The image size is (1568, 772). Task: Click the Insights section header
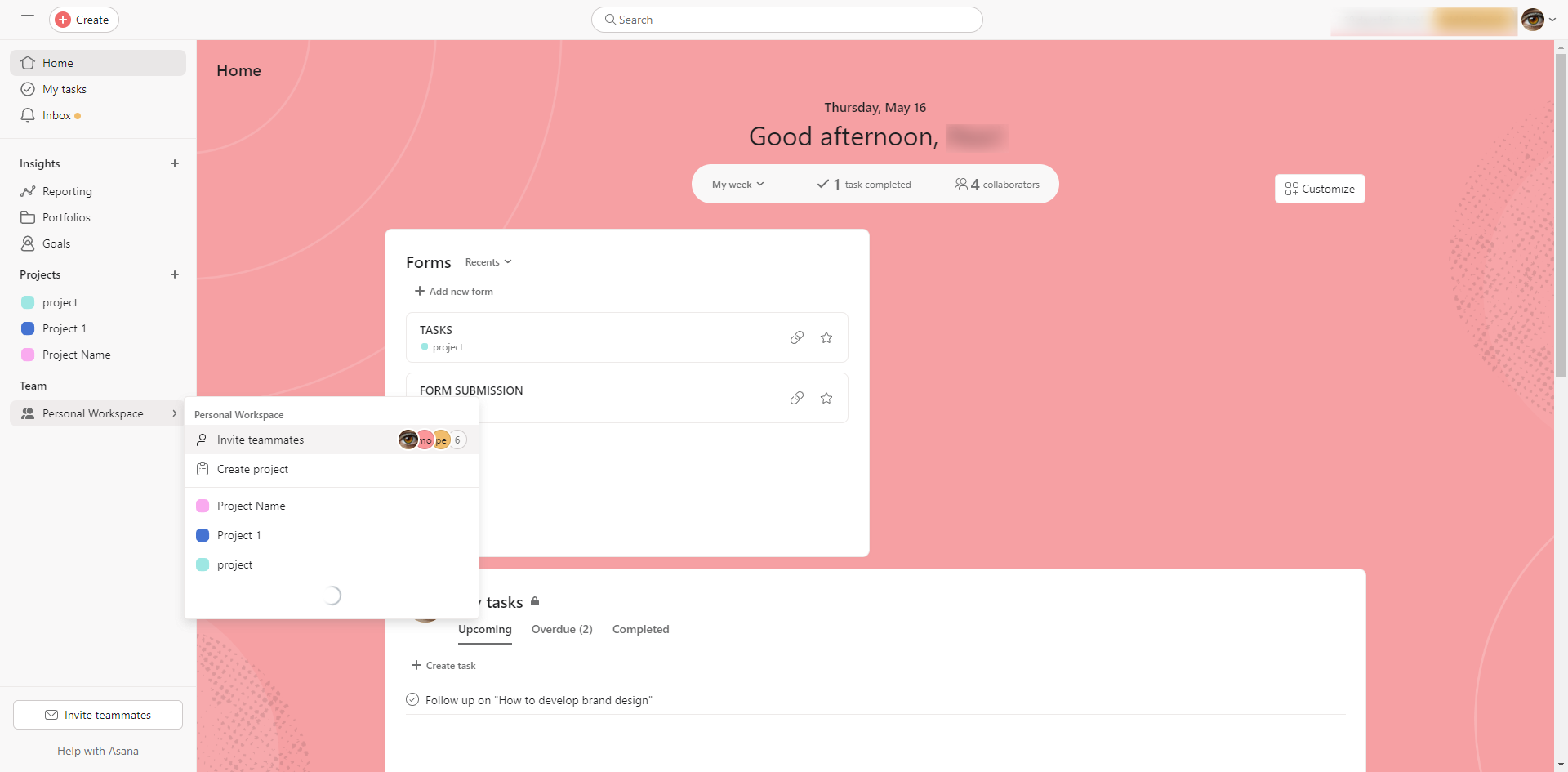coord(40,163)
